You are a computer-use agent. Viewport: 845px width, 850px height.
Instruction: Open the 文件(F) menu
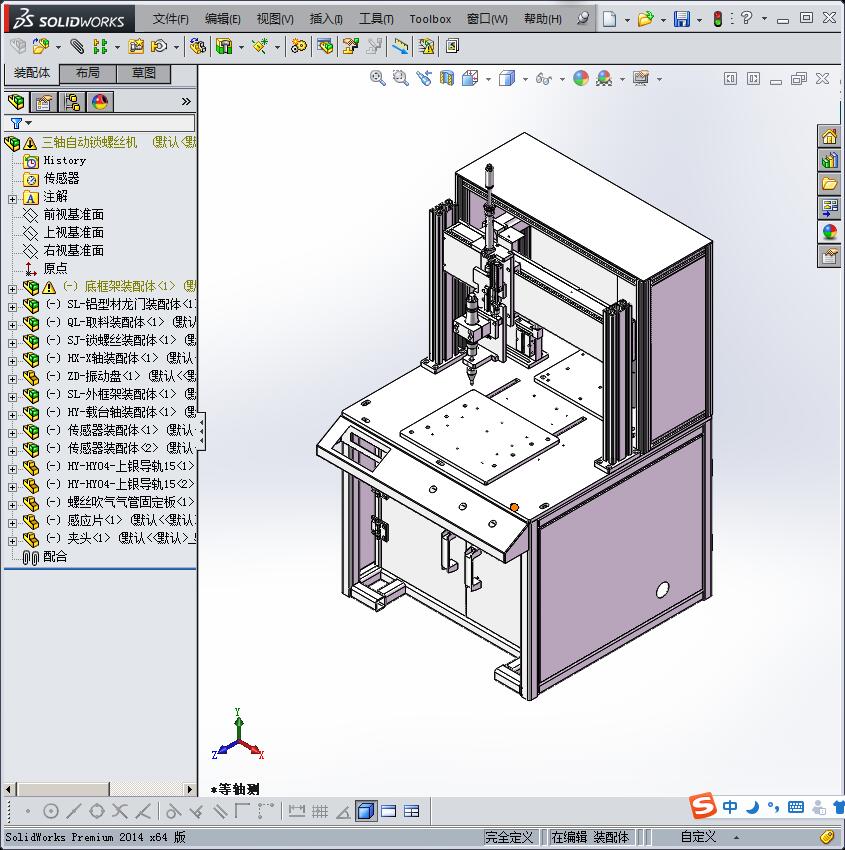click(x=170, y=19)
